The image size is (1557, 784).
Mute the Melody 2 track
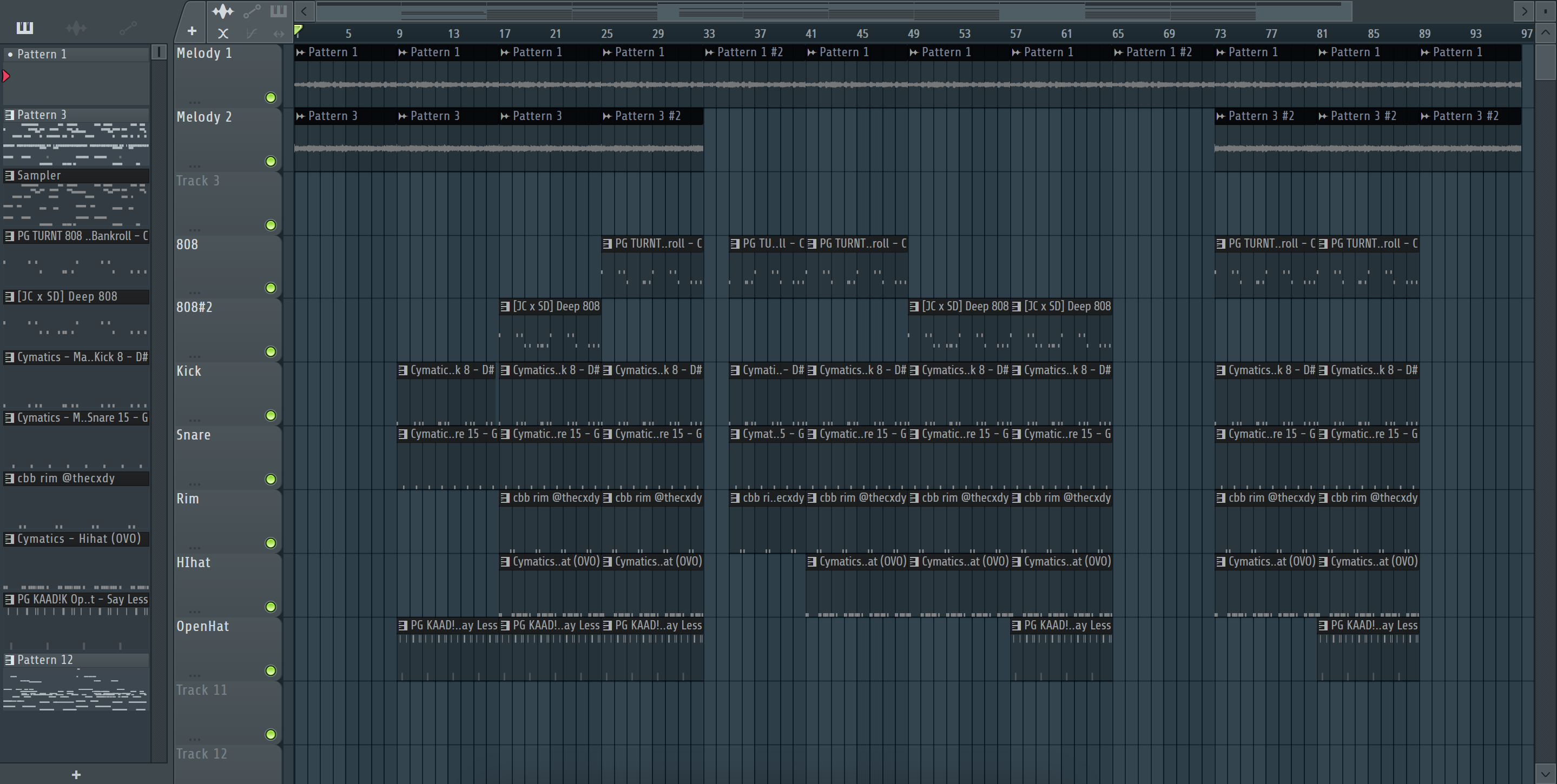(x=271, y=161)
